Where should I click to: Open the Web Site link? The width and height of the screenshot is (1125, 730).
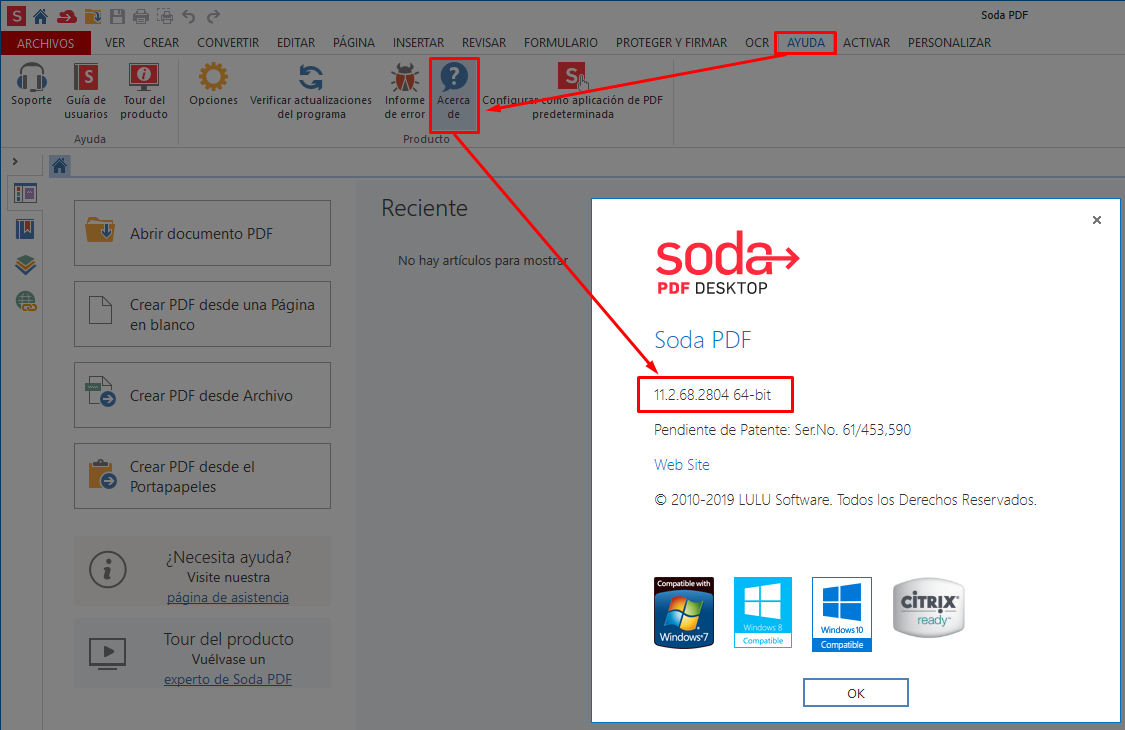click(x=682, y=464)
